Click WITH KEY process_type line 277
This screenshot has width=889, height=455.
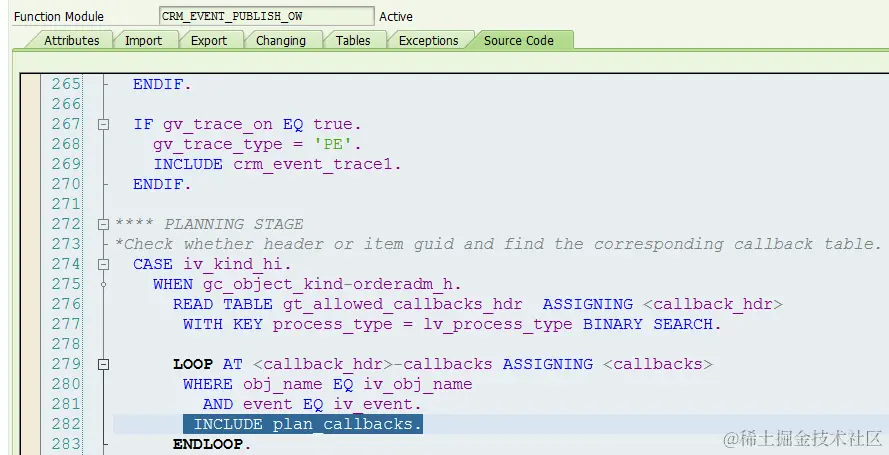[452, 324]
